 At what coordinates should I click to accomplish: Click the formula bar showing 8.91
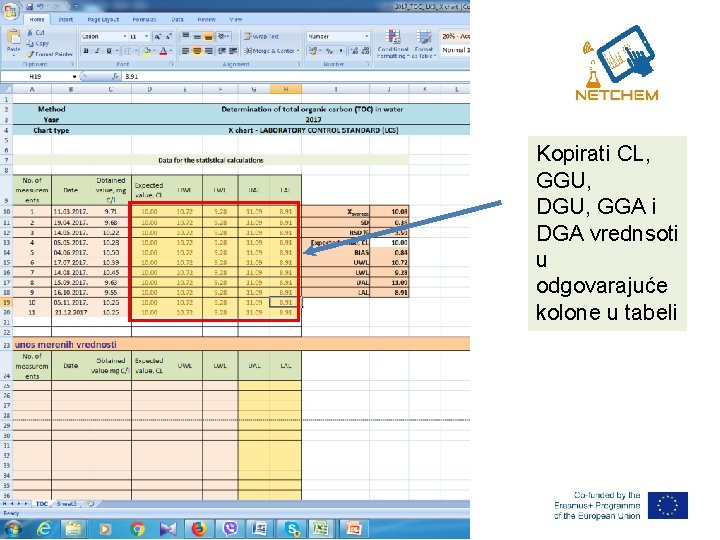pos(296,76)
